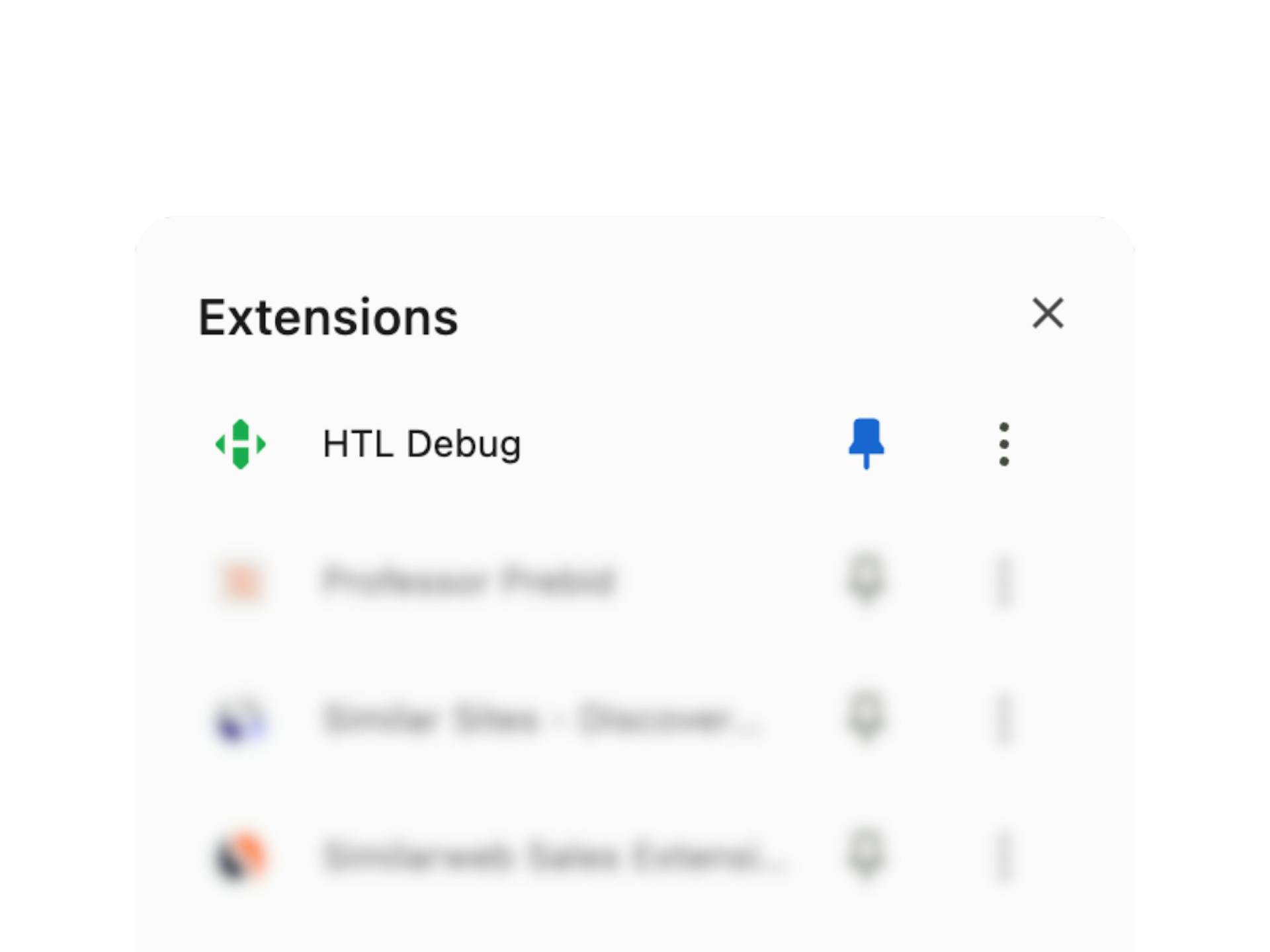
Task: Click the Extensions panel heading
Action: pos(328,318)
